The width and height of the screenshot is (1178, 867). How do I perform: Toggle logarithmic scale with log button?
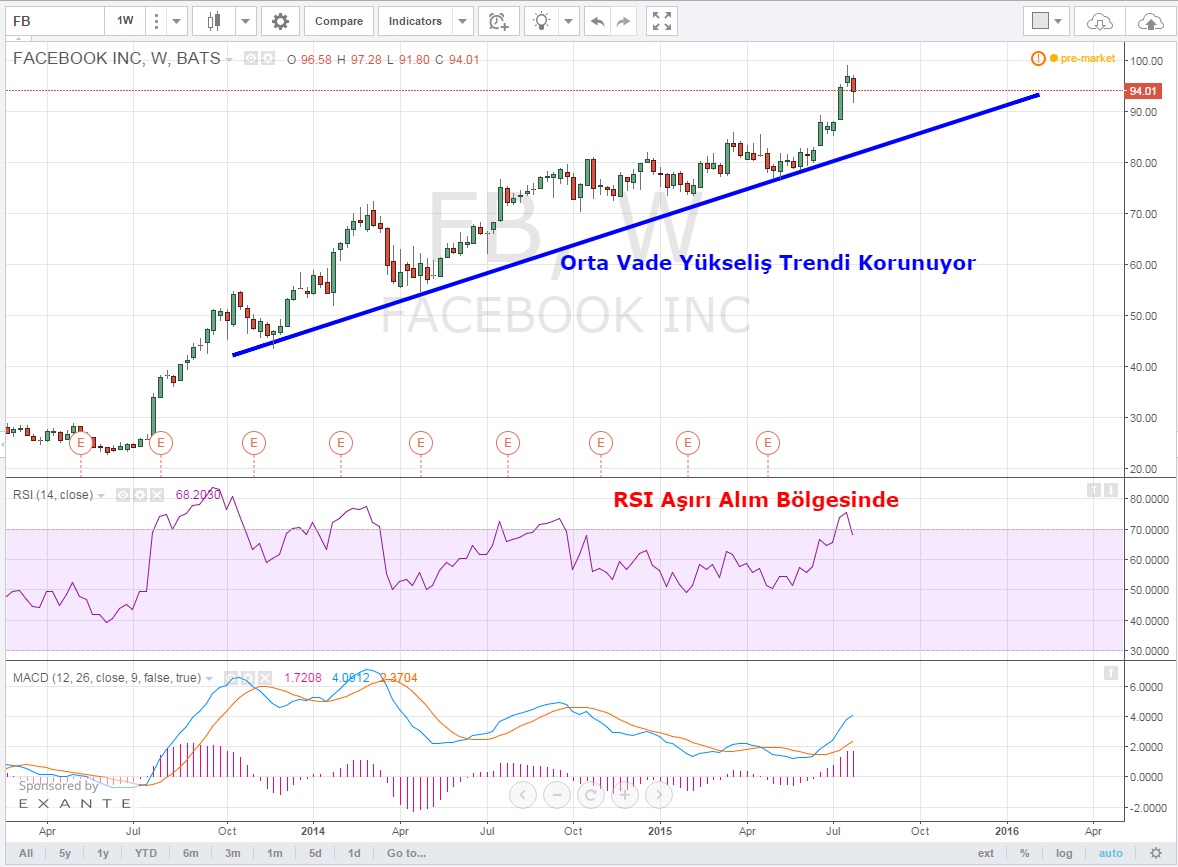pos(1064,853)
